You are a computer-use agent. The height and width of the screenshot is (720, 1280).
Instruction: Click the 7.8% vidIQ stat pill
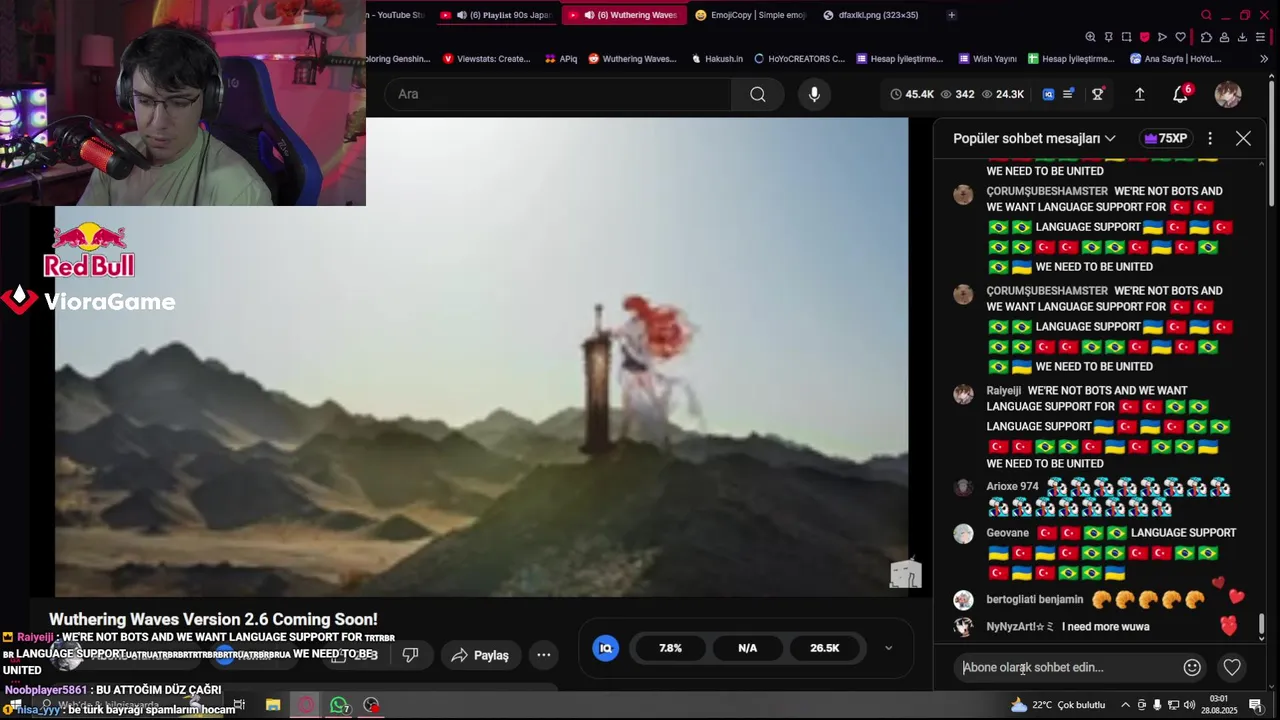point(670,648)
